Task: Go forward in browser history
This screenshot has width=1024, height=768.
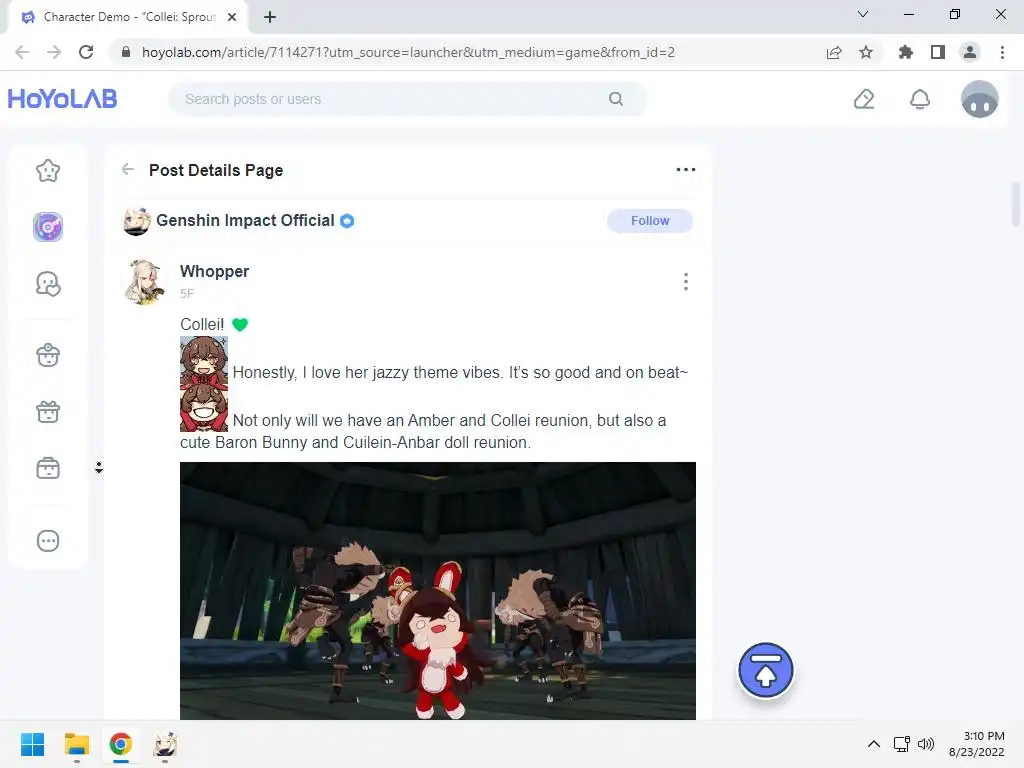Action: click(x=54, y=52)
